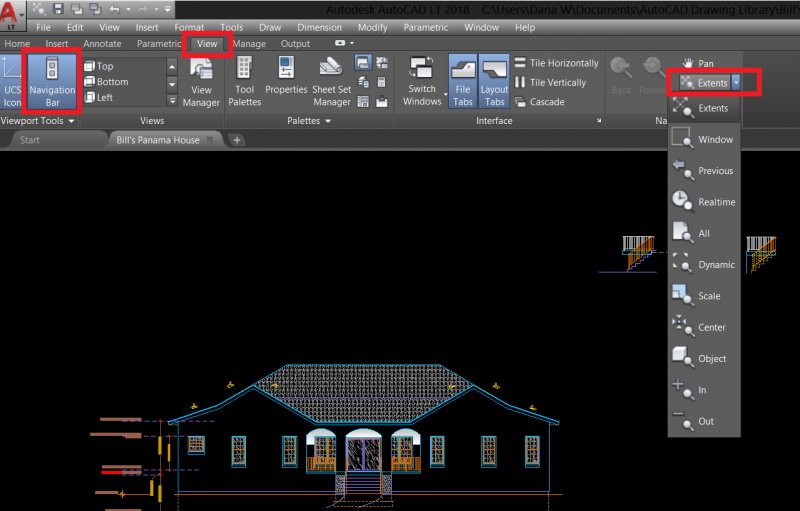This screenshot has height=511, width=800.
Task: Click the Save icon in the quick access toolbar
Action: [58, 9]
